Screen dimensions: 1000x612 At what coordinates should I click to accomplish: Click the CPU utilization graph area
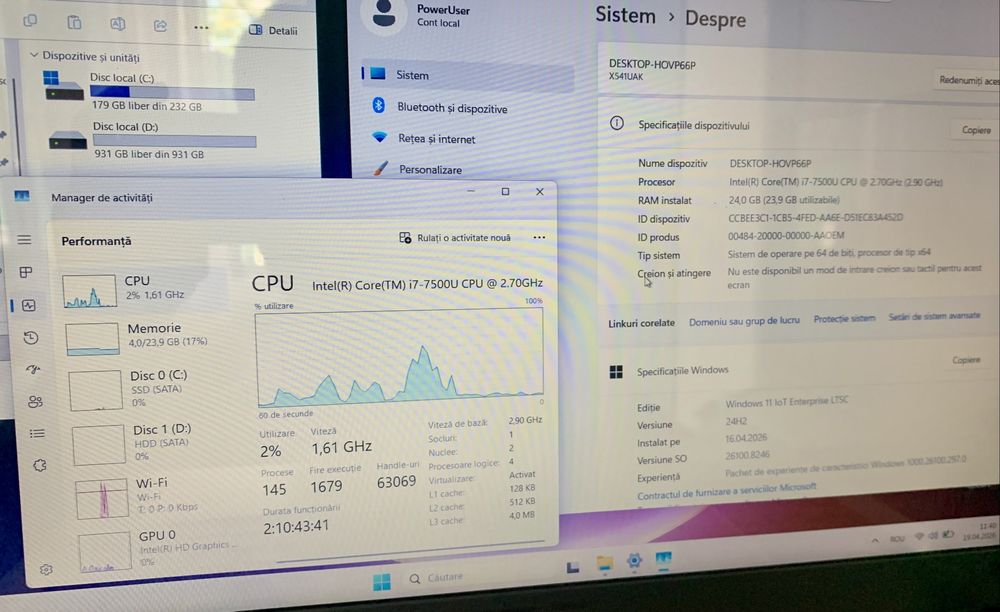399,358
